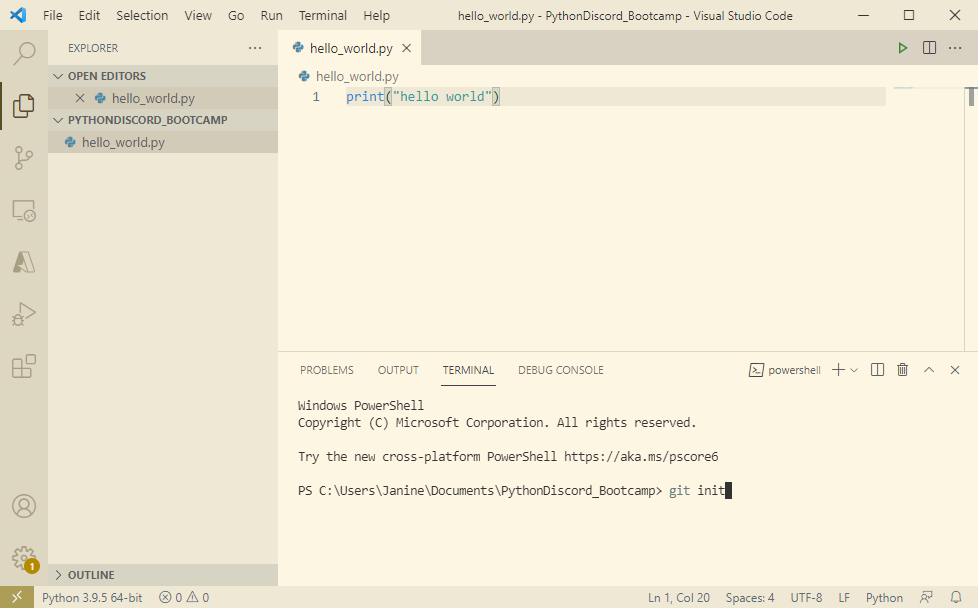Select the Explorer icon in the activity bar

pos(24,106)
